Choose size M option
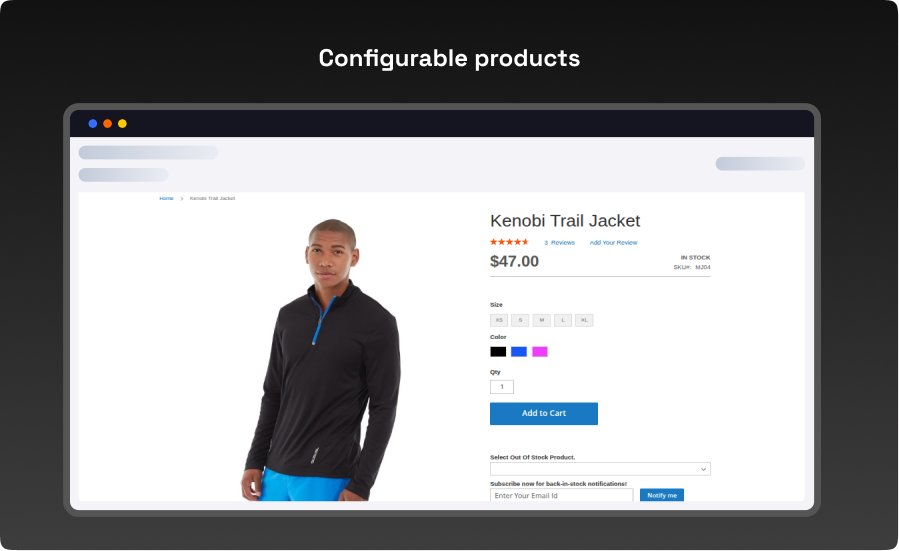The width and height of the screenshot is (899, 551). click(x=541, y=320)
